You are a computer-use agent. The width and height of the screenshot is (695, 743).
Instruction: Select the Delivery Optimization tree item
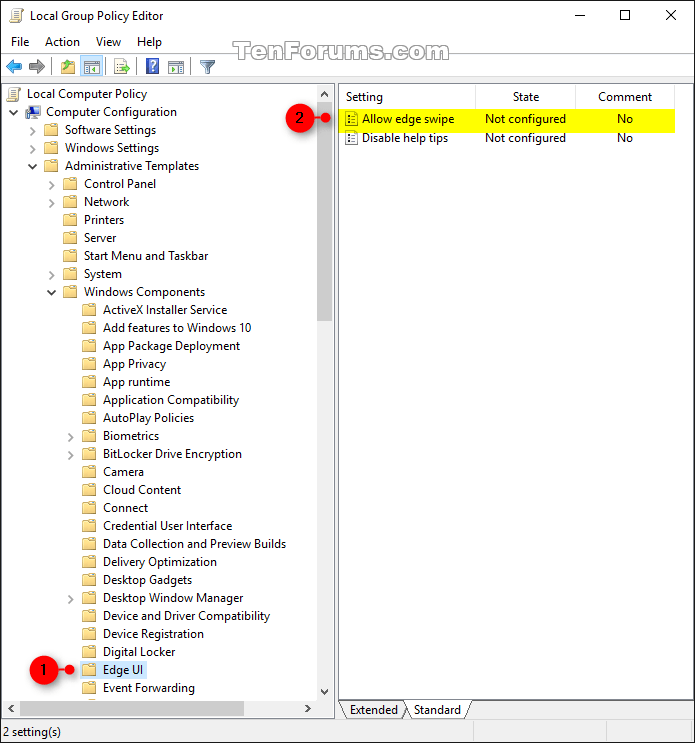pyautogui.click(x=160, y=562)
